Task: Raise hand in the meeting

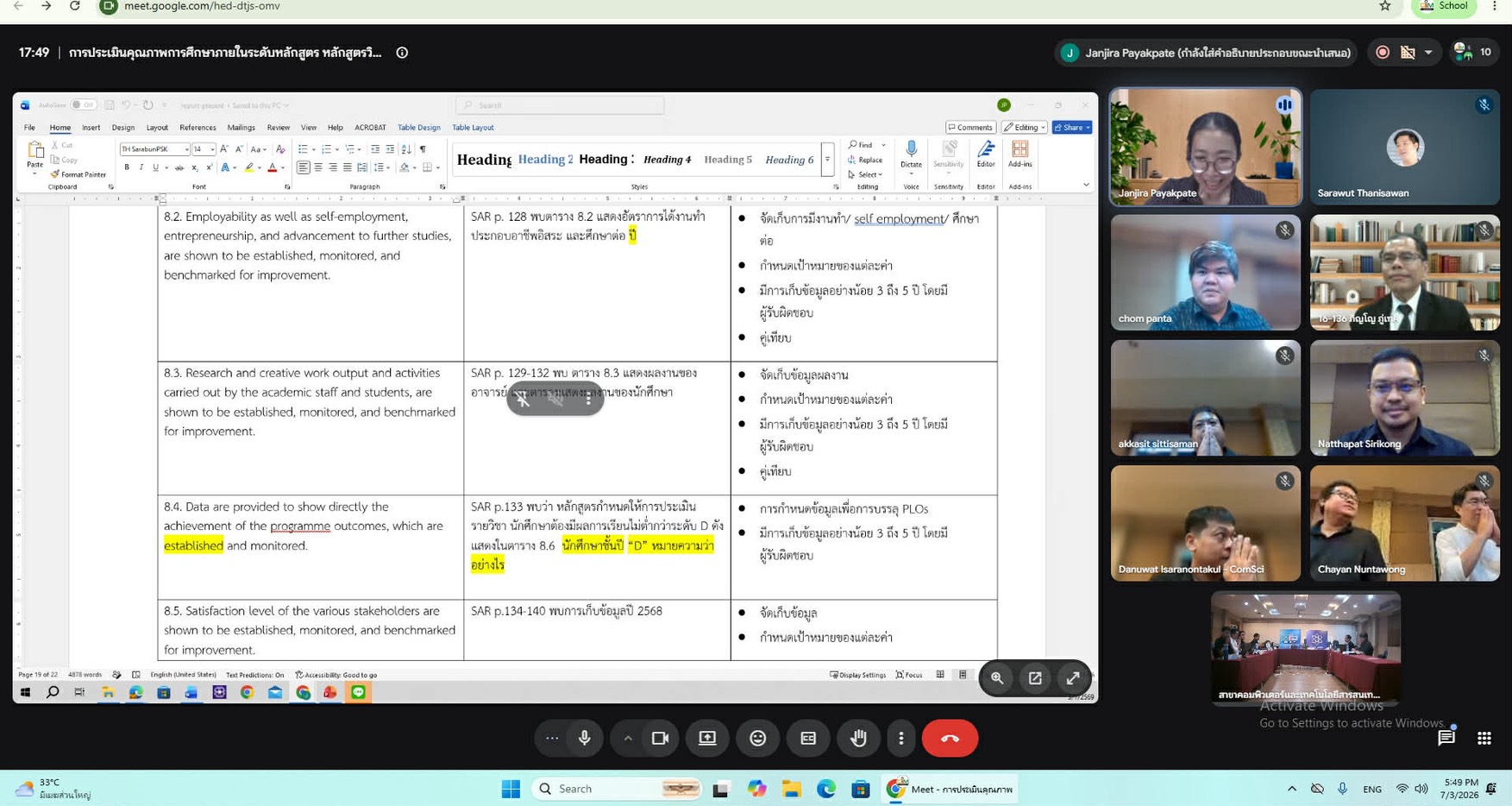Action: [x=858, y=738]
